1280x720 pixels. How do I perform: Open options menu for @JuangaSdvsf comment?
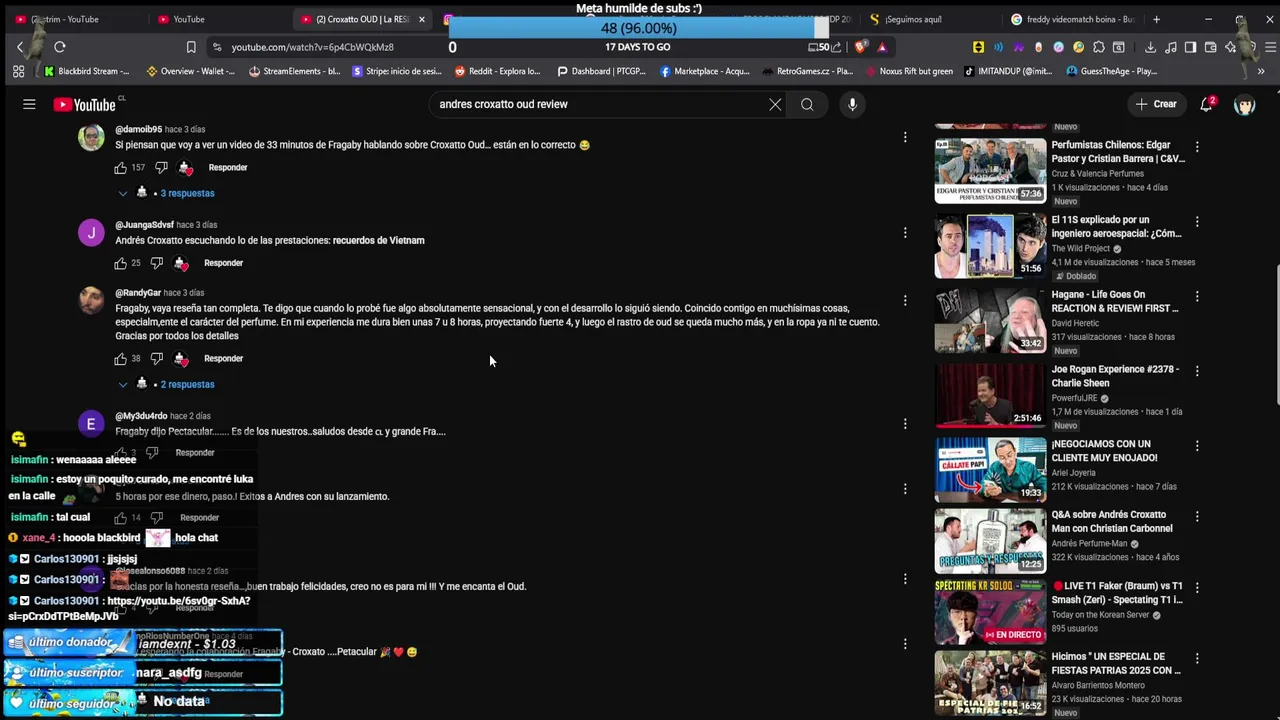pyautogui.click(x=905, y=232)
